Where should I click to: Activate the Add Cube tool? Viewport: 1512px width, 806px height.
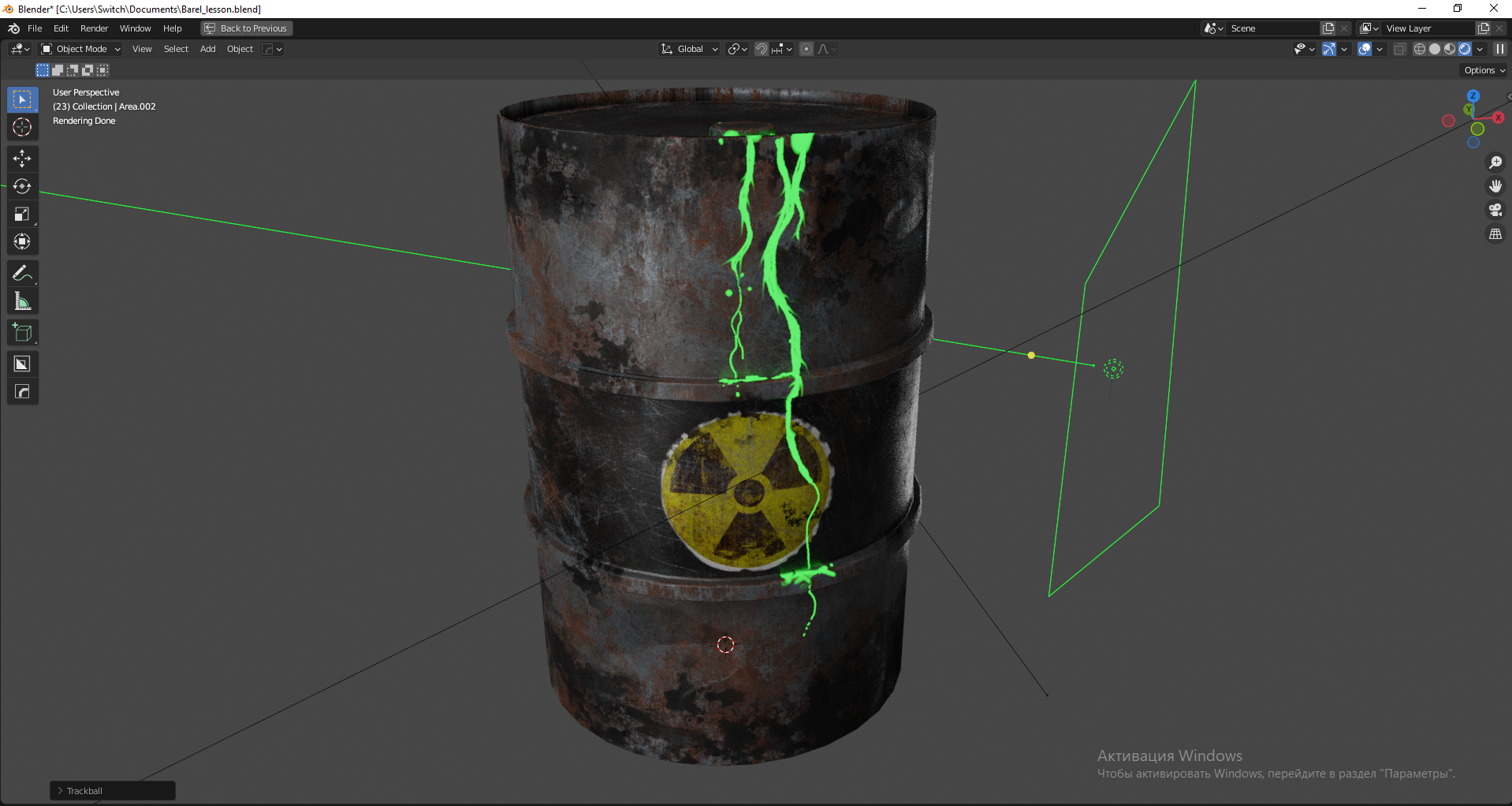(22, 333)
